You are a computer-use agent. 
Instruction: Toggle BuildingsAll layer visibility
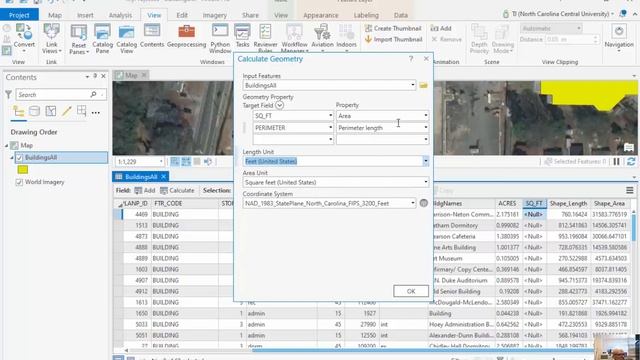[x=19, y=158]
